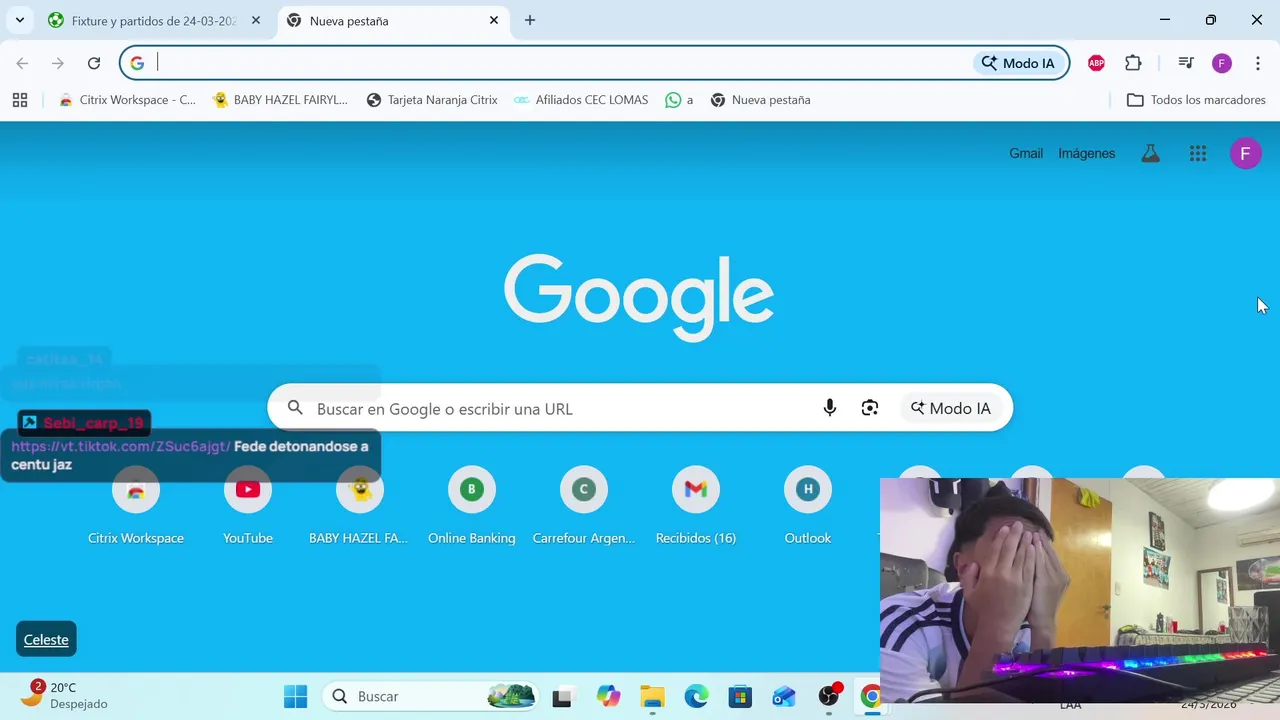Open the Imágenes link
Image resolution: width=1280 pixels, height=720 pixels.
pyautogui.click(x=1087, y=153)
